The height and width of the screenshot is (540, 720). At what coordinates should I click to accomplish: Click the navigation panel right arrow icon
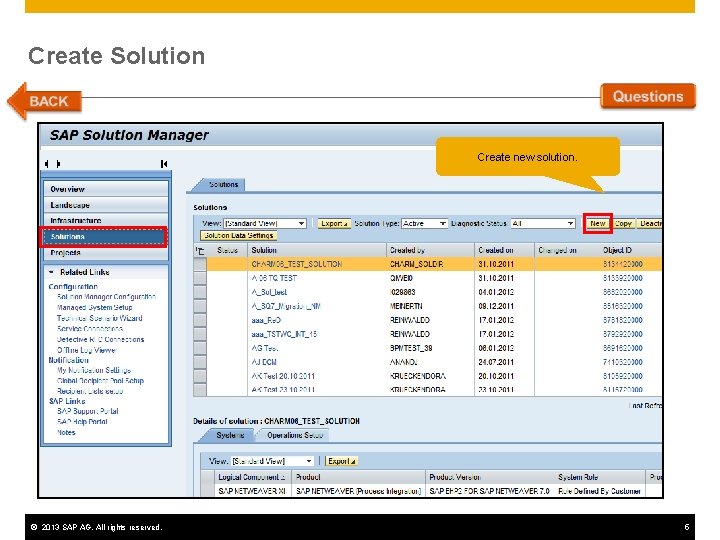(58, 163)
